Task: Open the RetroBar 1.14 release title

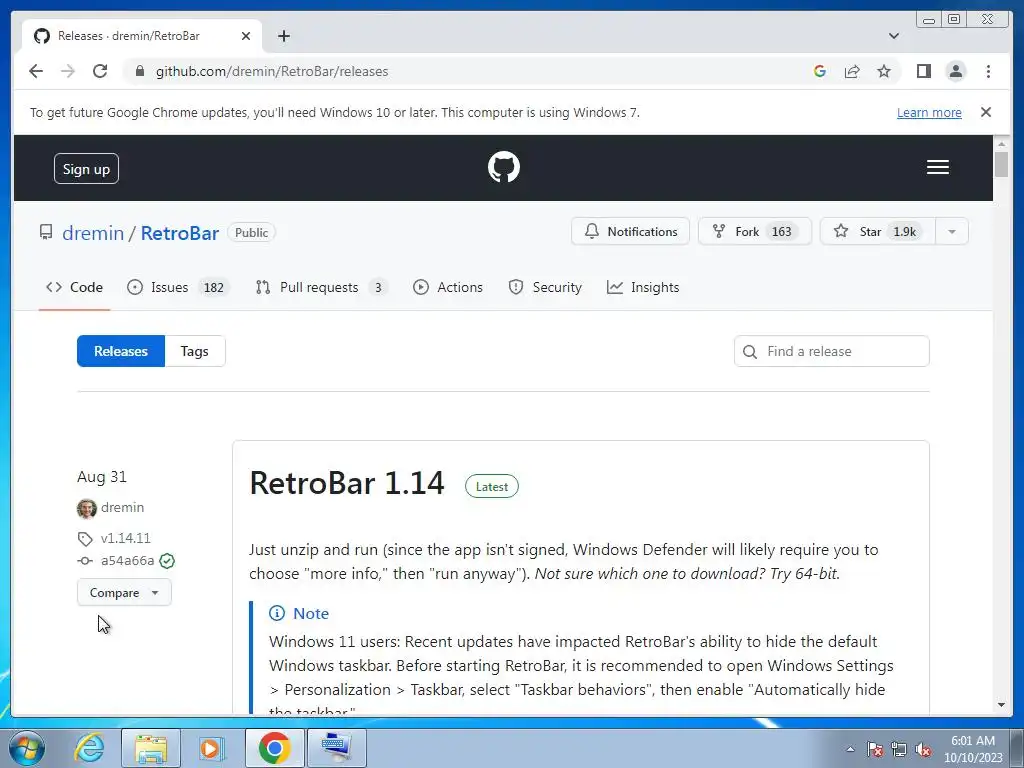Action: coord(347,484)
